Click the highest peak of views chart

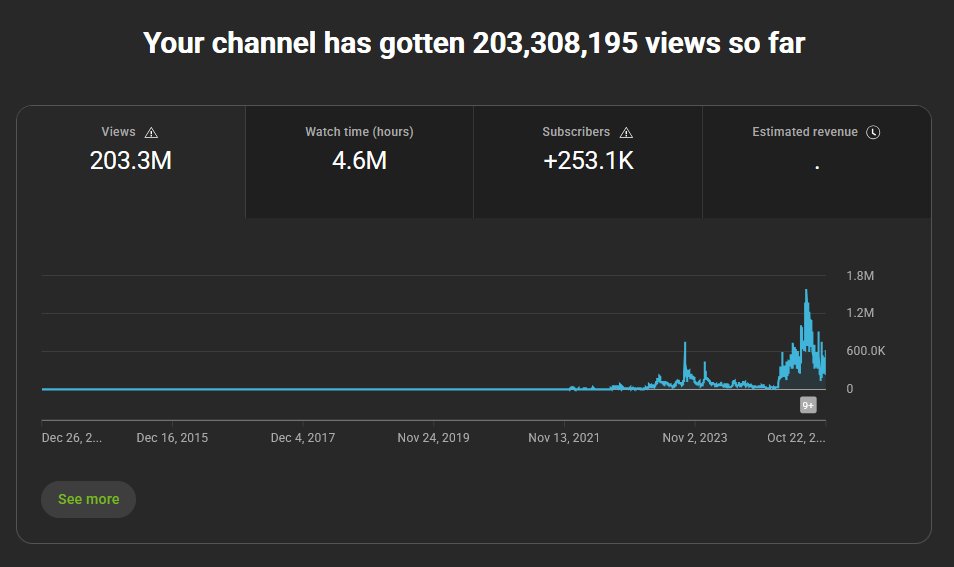click(807, 291)
